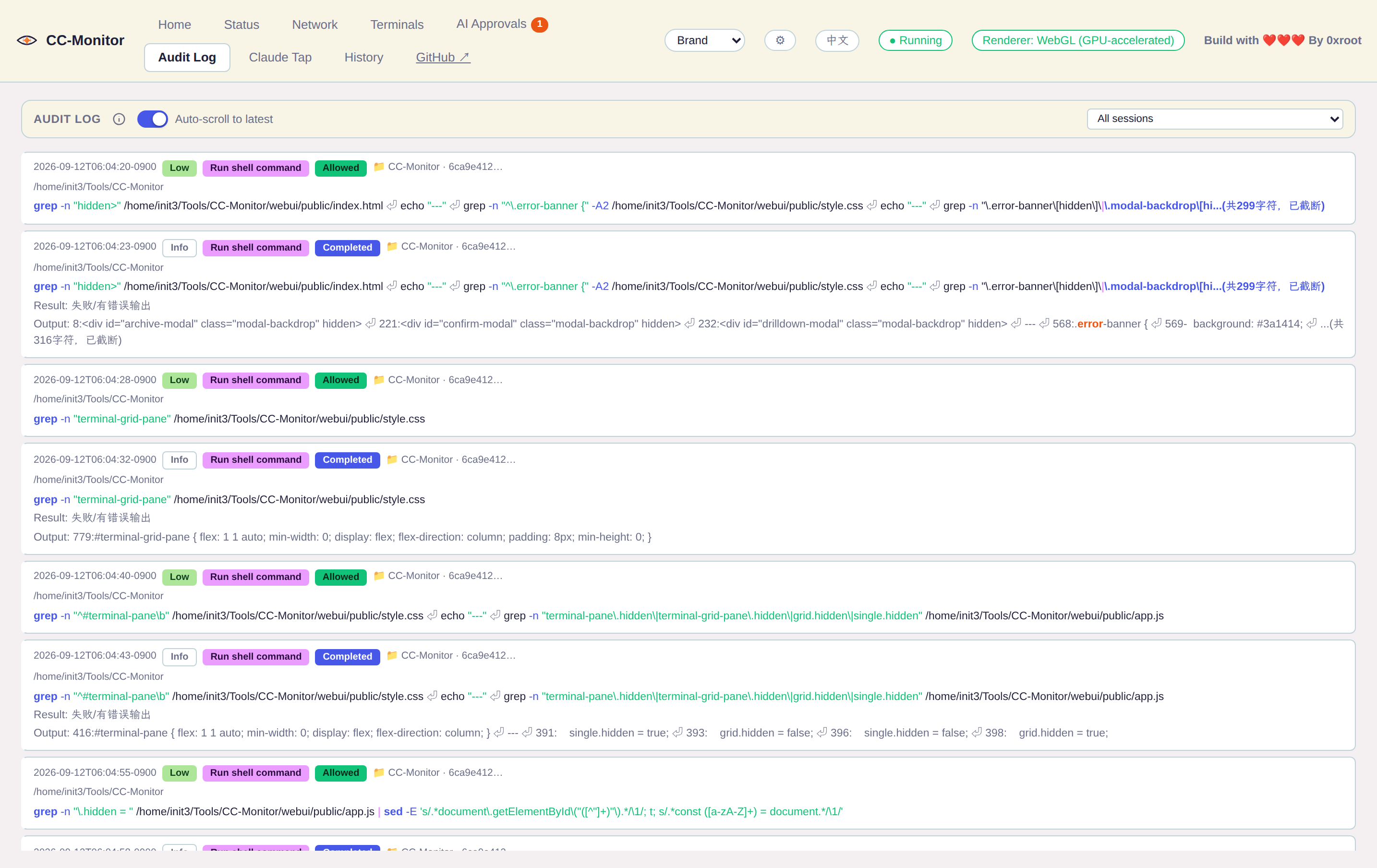Click the CC-Monitor title text
This screenshot has width=1377, height=868.
click(85, 40)
